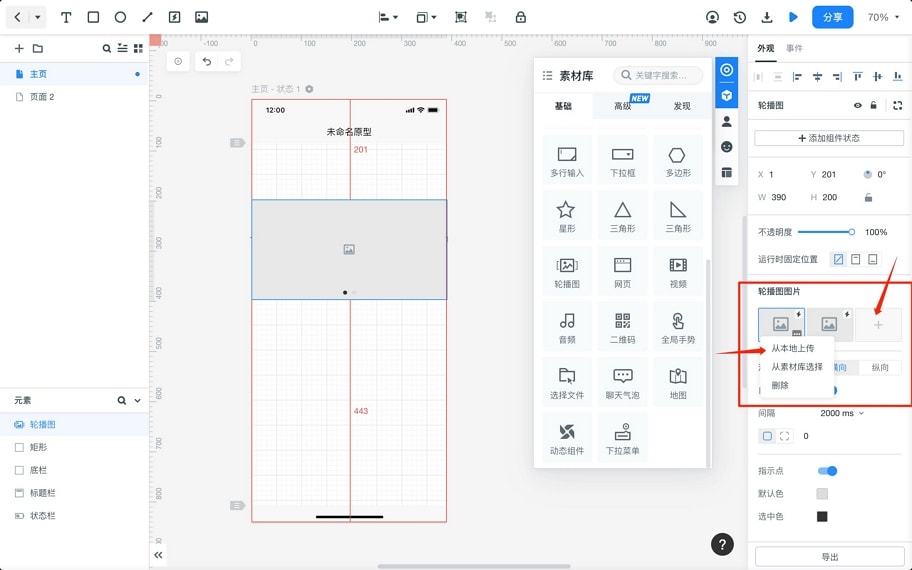This screenshot has height=570, width=912.
Task: Insert the 多边形 polygon shape
Action: (x=678, y=161)
